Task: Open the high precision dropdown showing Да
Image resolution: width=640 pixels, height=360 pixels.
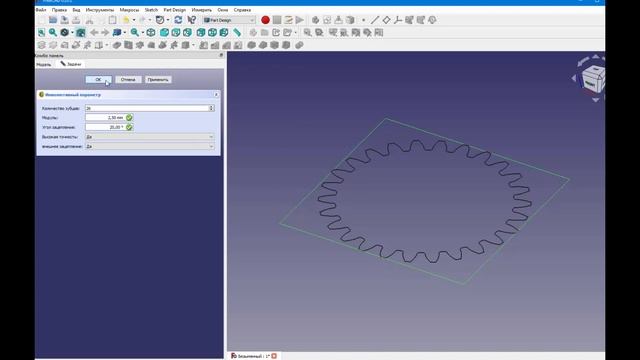Action: [x=150, y=137]
